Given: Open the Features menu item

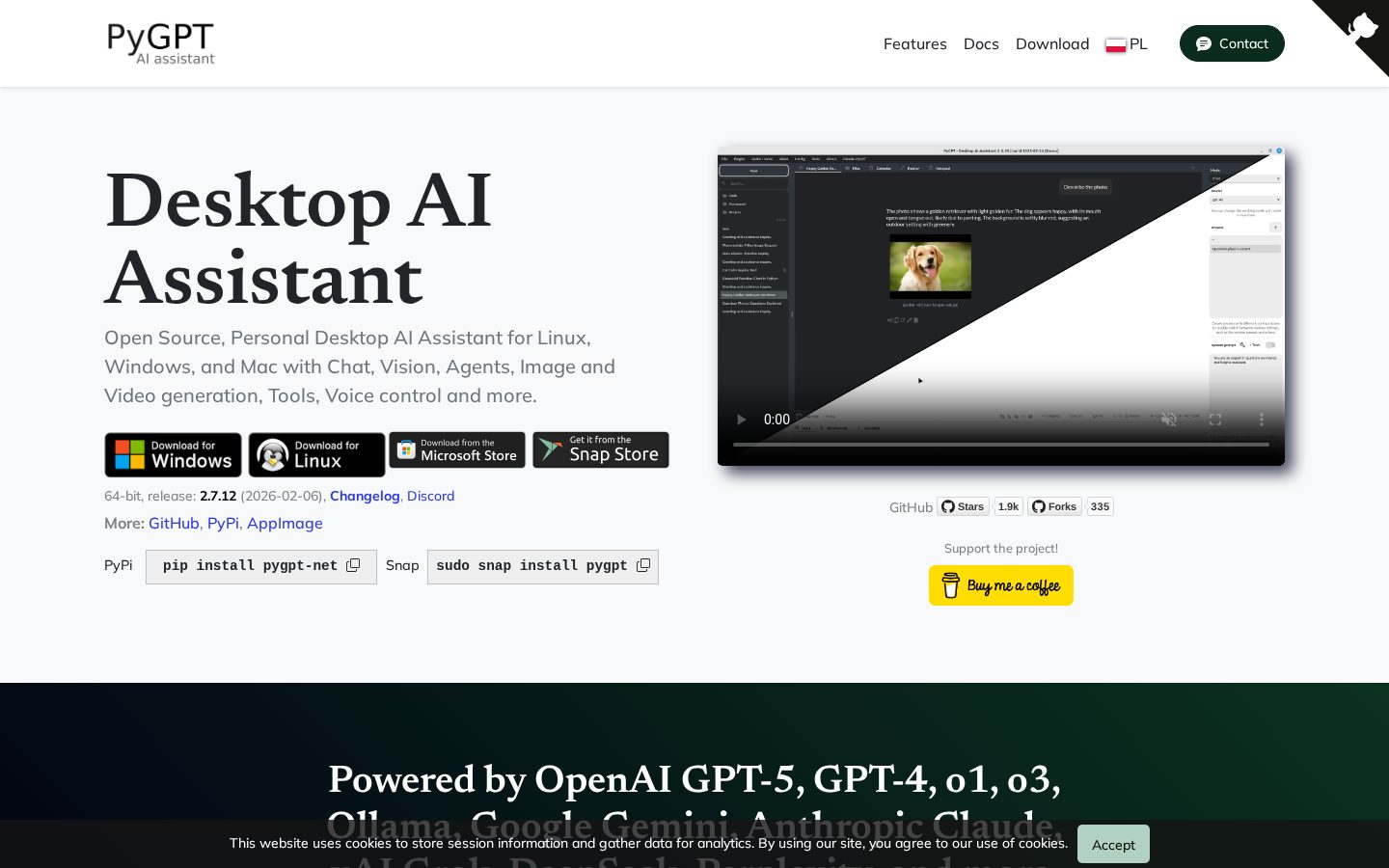Looking at the screenshot, I should click(x=914, y=44).
